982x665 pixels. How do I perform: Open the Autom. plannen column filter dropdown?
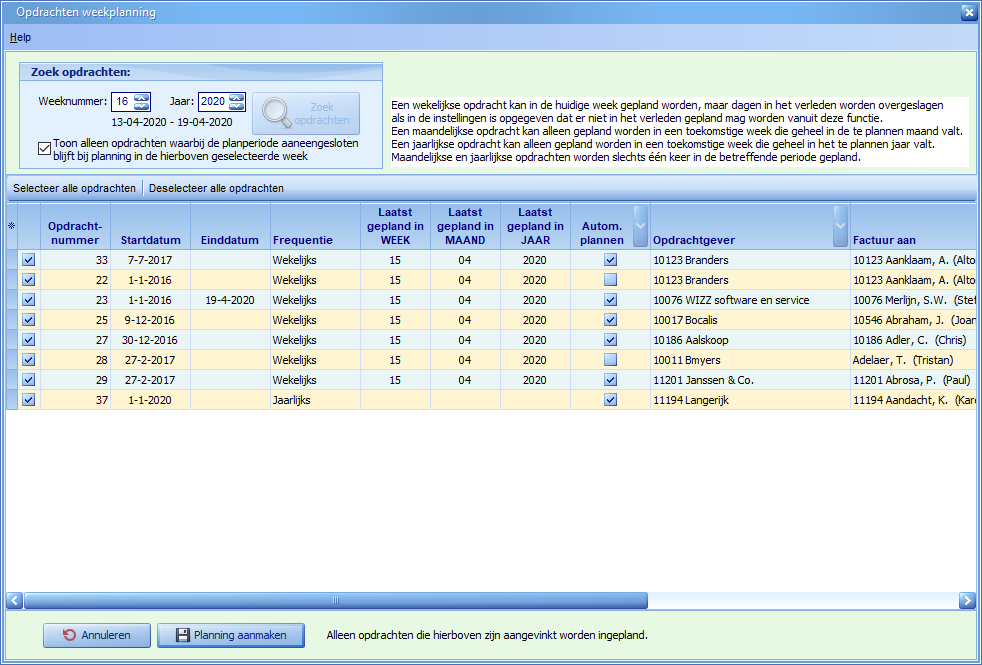pos(640,225)
